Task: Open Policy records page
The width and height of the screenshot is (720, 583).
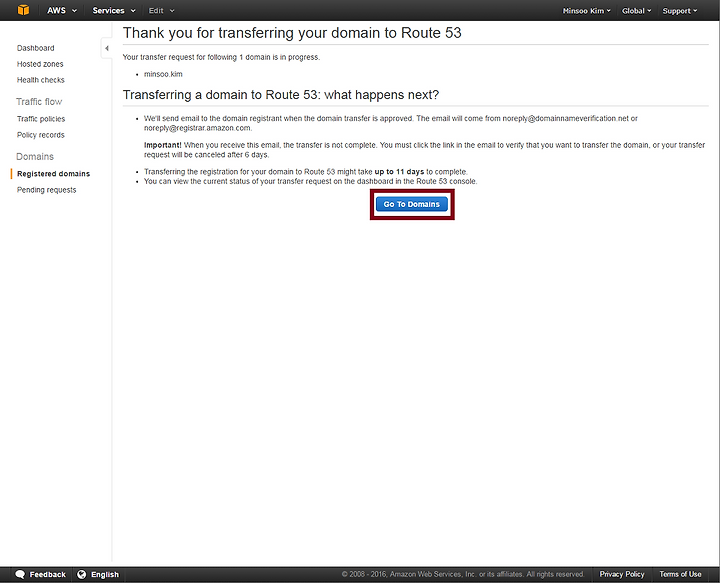Action: click(x=41, y=135)
